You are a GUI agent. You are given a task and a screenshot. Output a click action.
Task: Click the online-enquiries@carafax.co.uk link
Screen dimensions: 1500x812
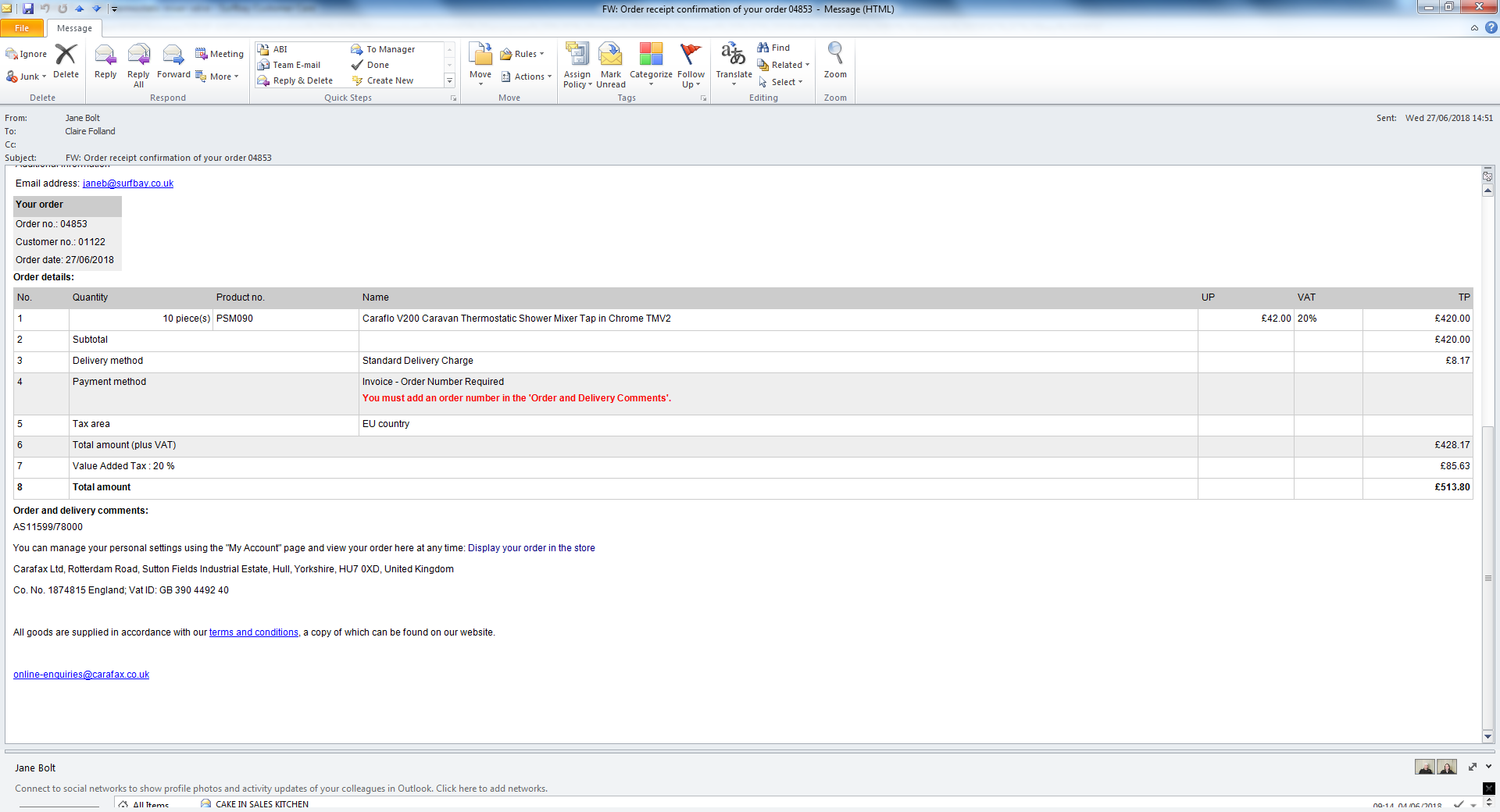[81, 675]
